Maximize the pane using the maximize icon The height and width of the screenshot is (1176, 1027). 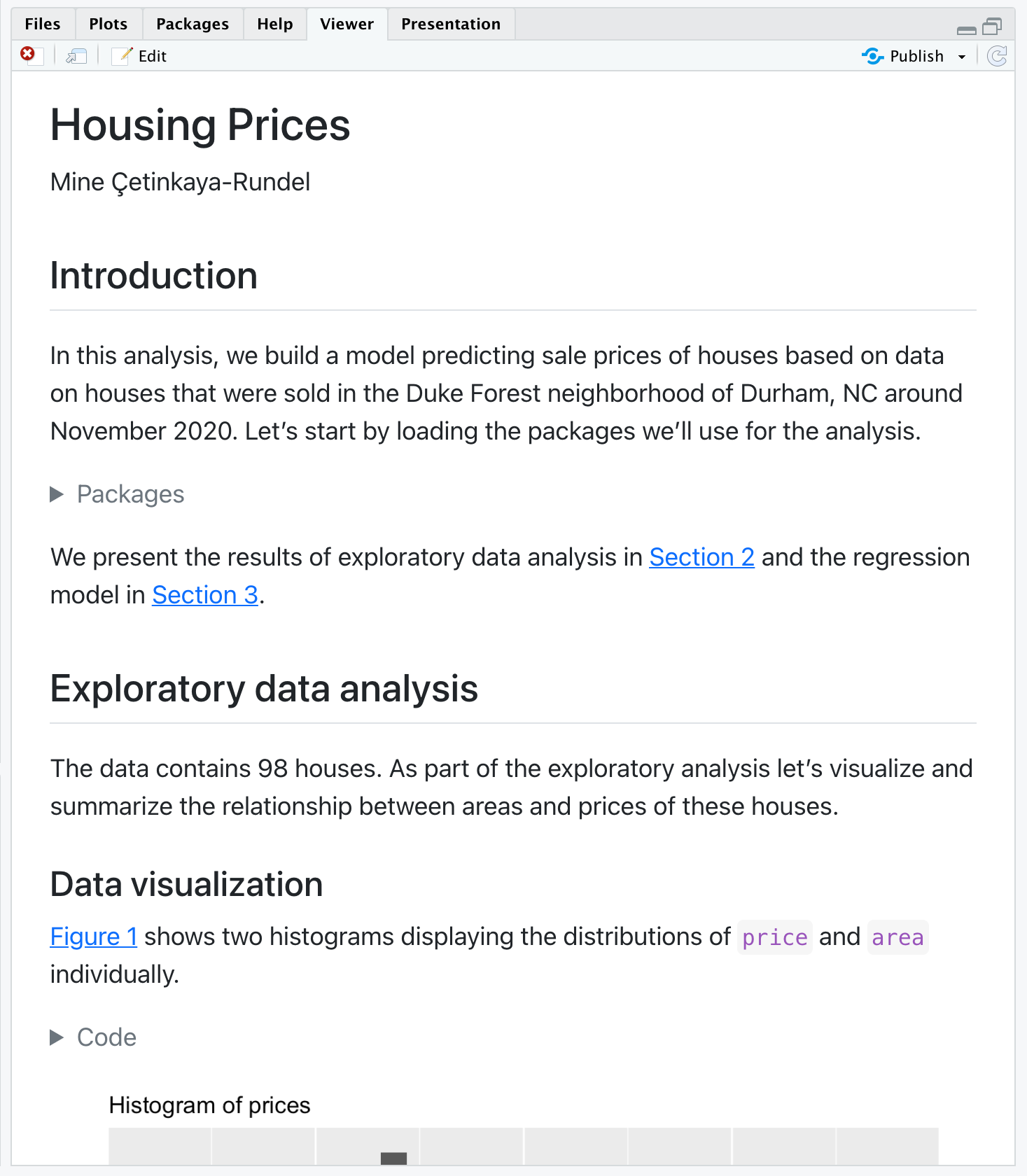(991, 27)
